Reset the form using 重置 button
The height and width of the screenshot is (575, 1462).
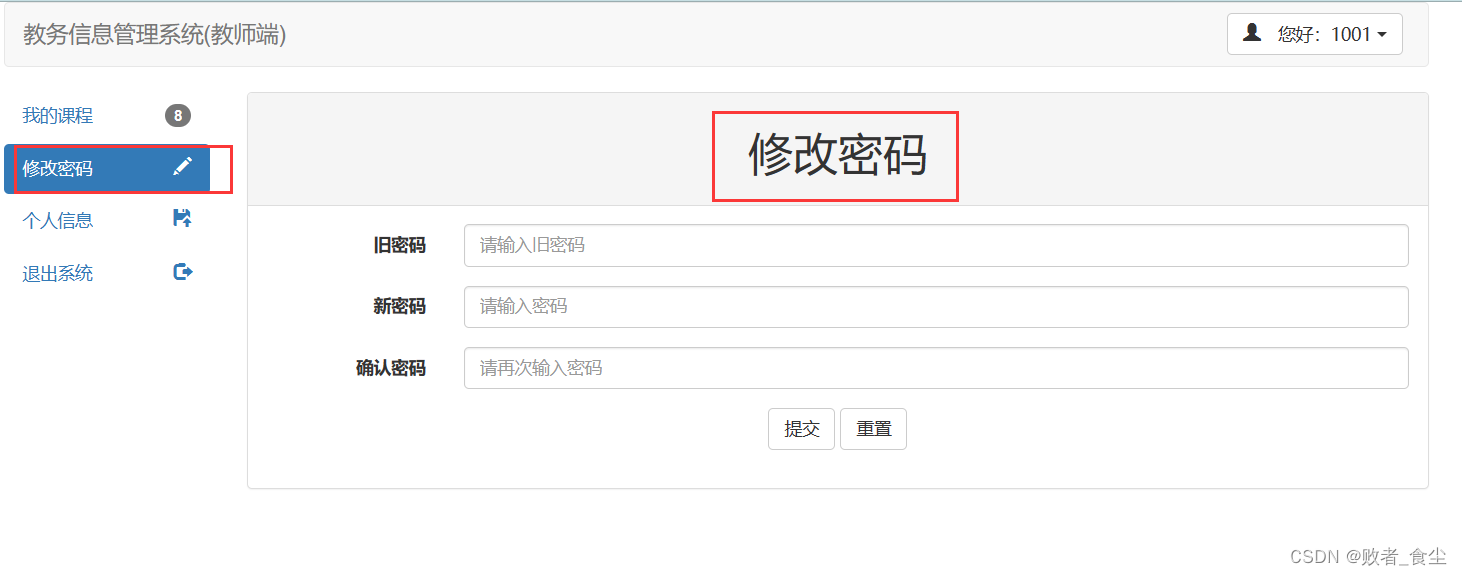click(x=873, y=429)
